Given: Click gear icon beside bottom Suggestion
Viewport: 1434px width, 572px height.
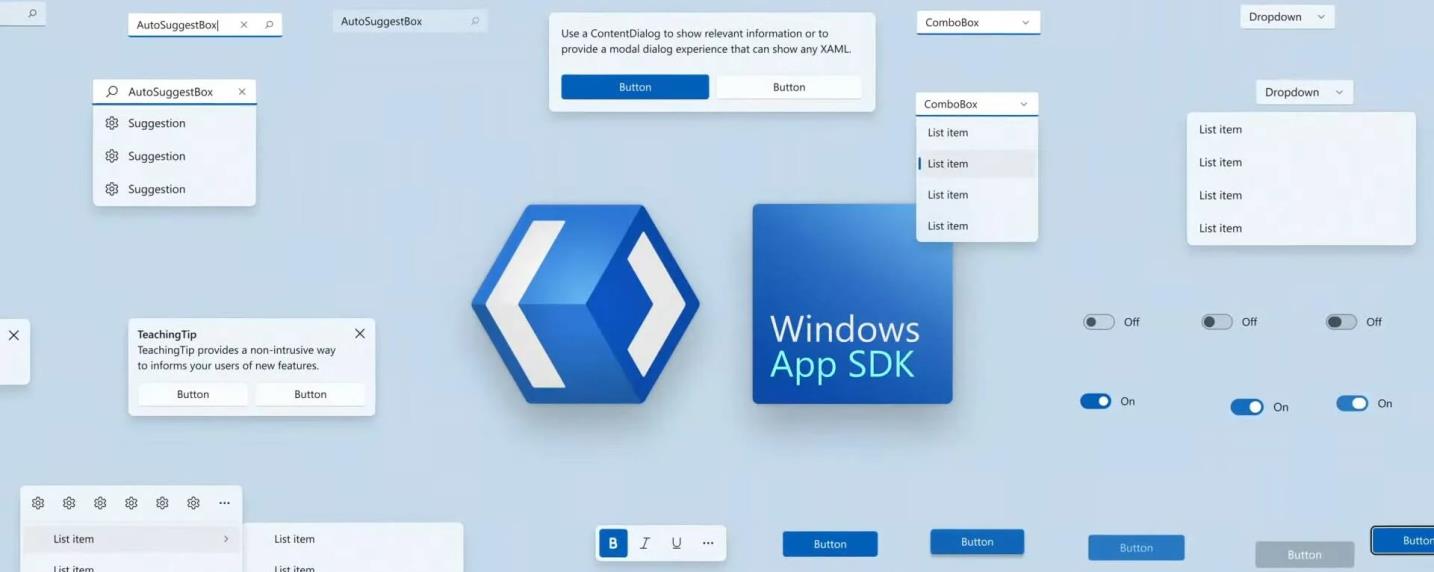Looking at the screenshot, I should click(112, 189).
